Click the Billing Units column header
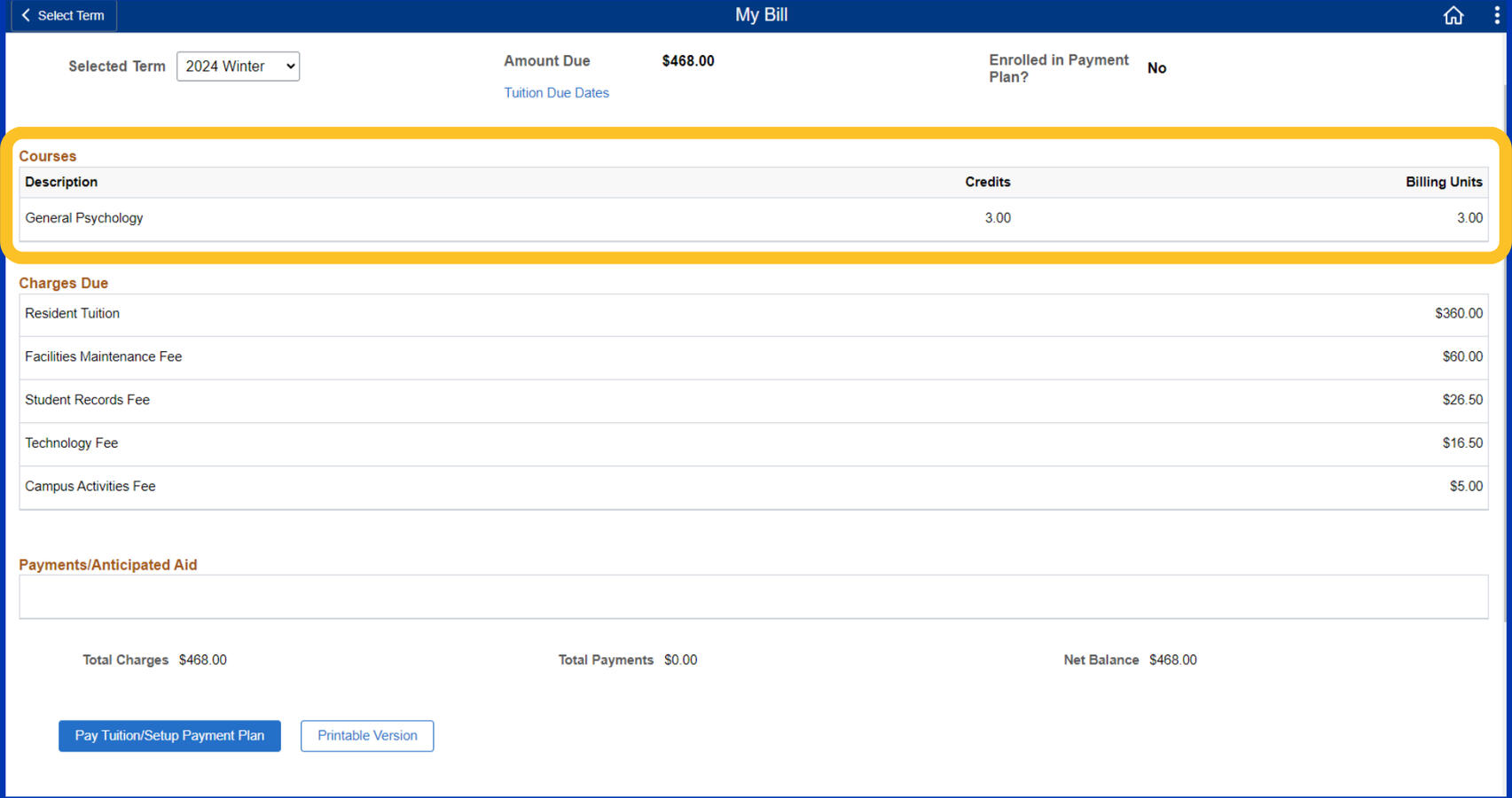Viewport: 1512px width, 798px height. 1443,182
